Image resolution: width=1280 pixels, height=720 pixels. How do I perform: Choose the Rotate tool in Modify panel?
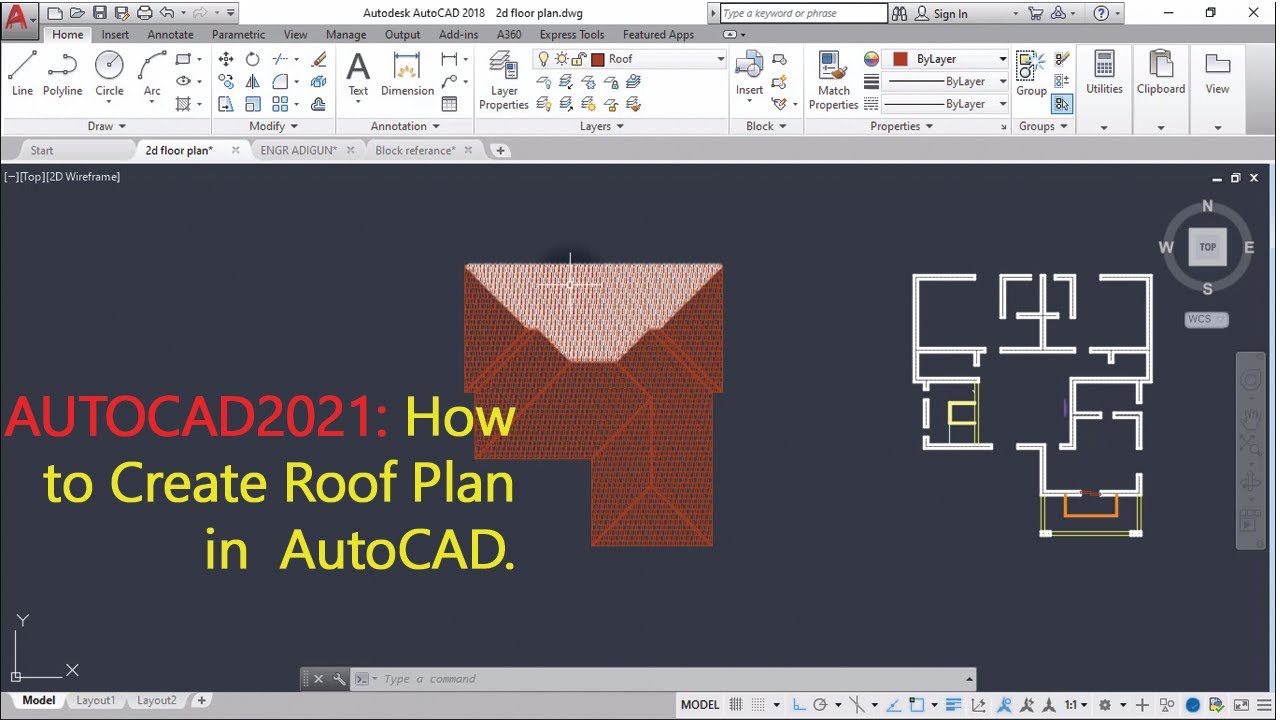coord(253,59)
